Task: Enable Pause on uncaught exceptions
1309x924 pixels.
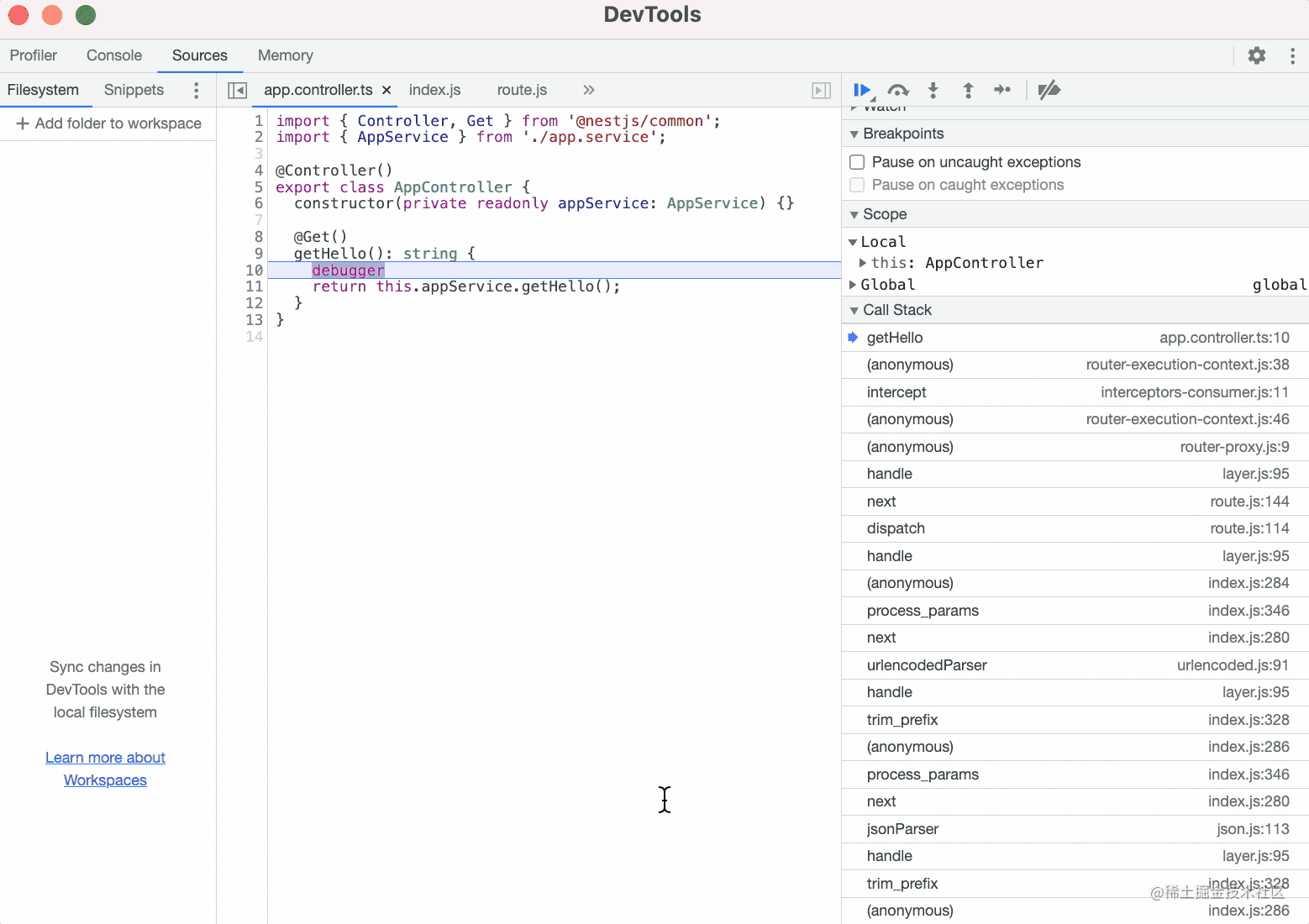Action: pyautogui.click(x=857, y=162)
